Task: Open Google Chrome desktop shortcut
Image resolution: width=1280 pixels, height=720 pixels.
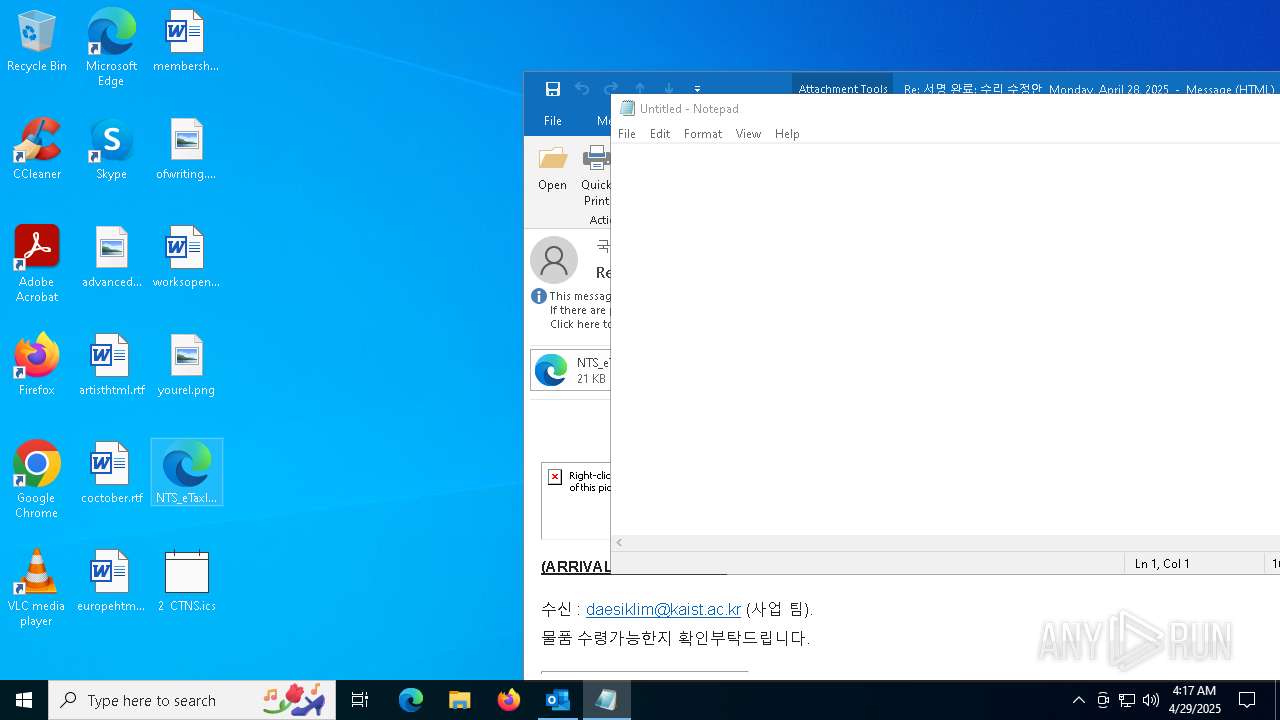Action: (x=37, y=480)
